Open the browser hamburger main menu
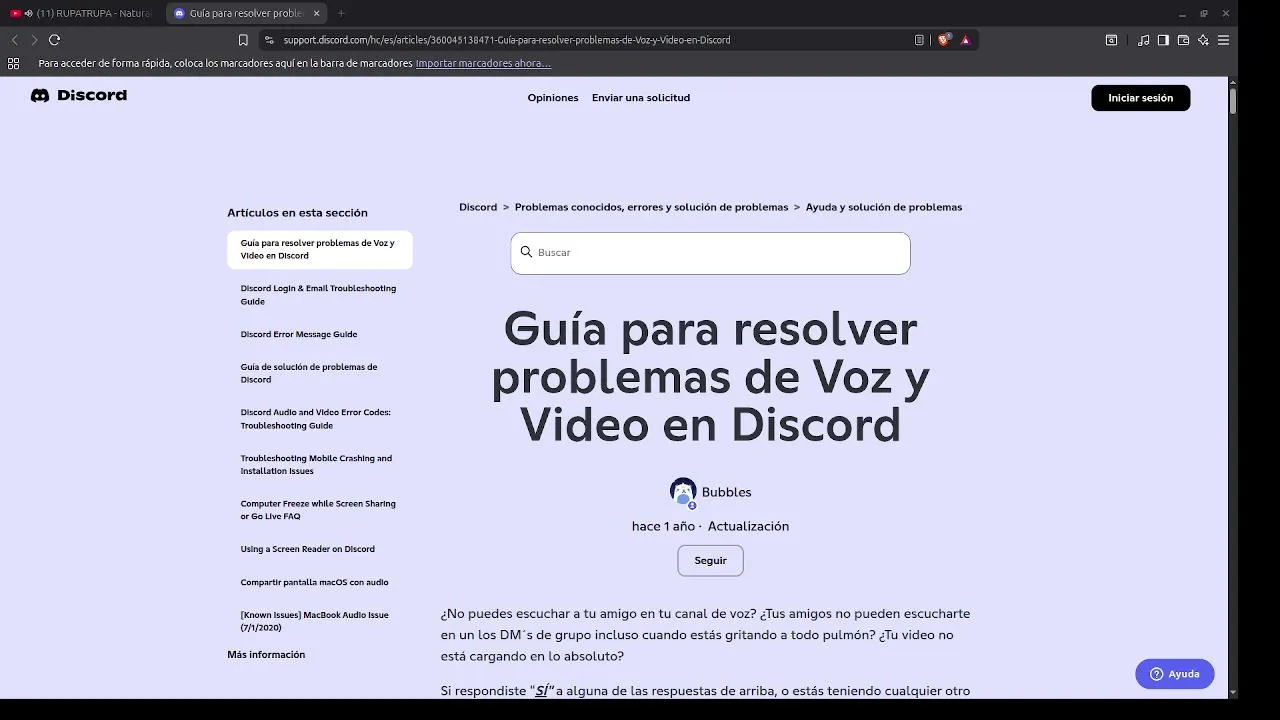The width and height of the screenshot is (1280, 720). [x=1223, y=40]
